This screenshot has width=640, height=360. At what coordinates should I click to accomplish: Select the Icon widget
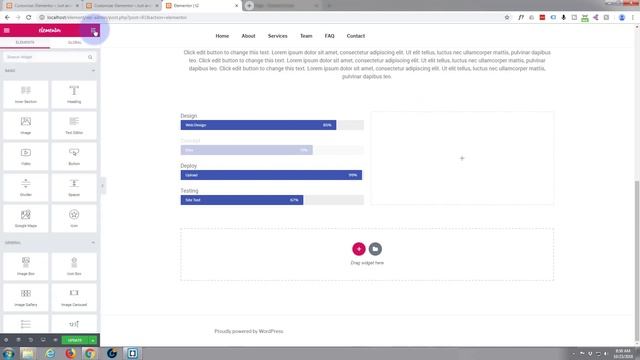[74, 218]
